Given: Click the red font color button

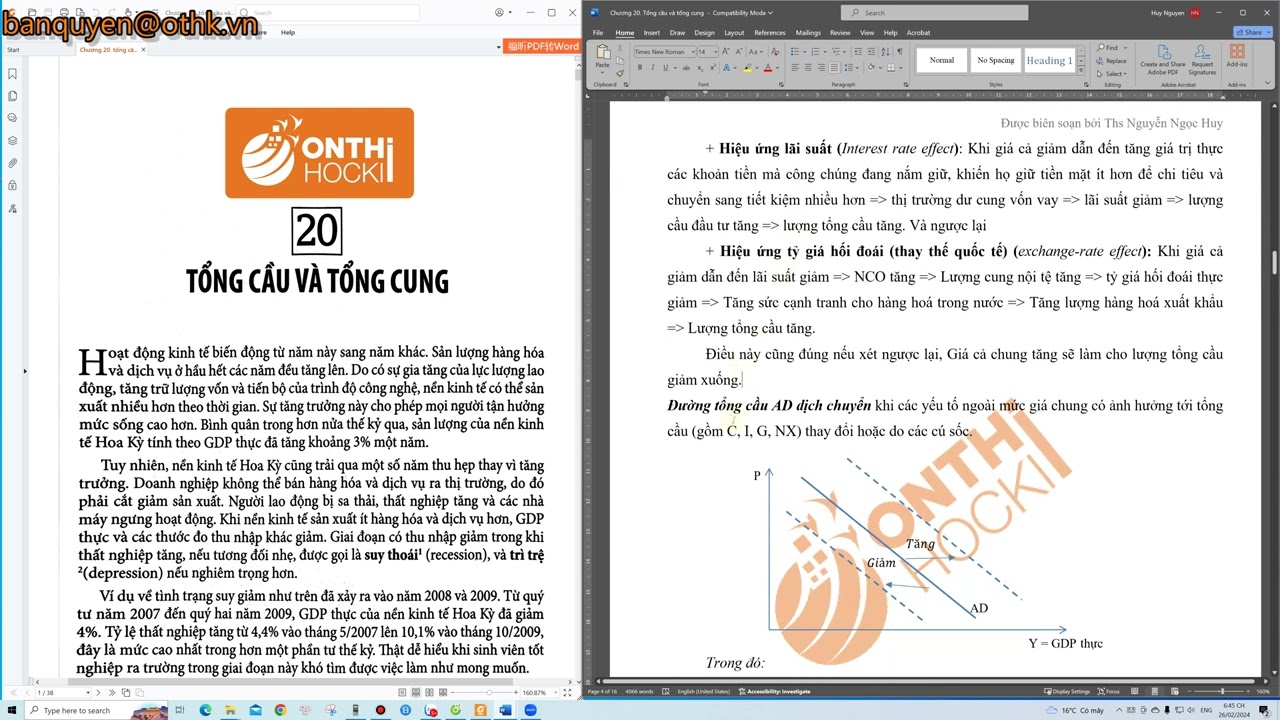Looking at the screenshot, I should [x=768, y=67].
